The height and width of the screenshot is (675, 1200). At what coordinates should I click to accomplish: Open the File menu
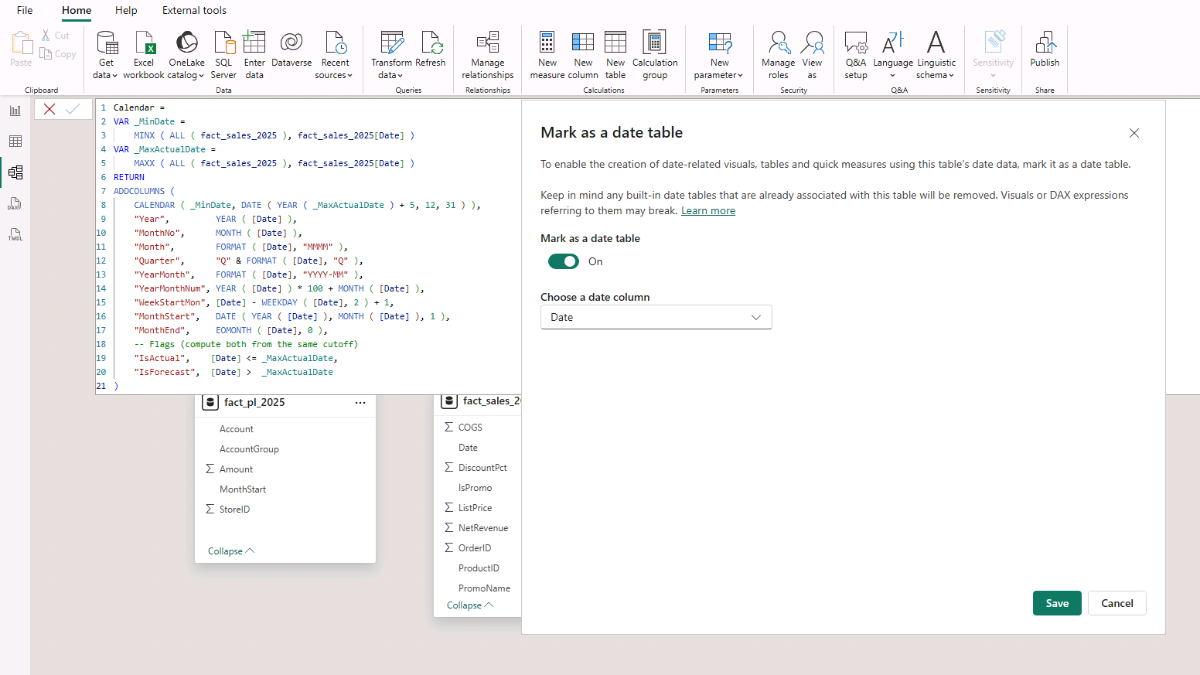pos(25,10)
